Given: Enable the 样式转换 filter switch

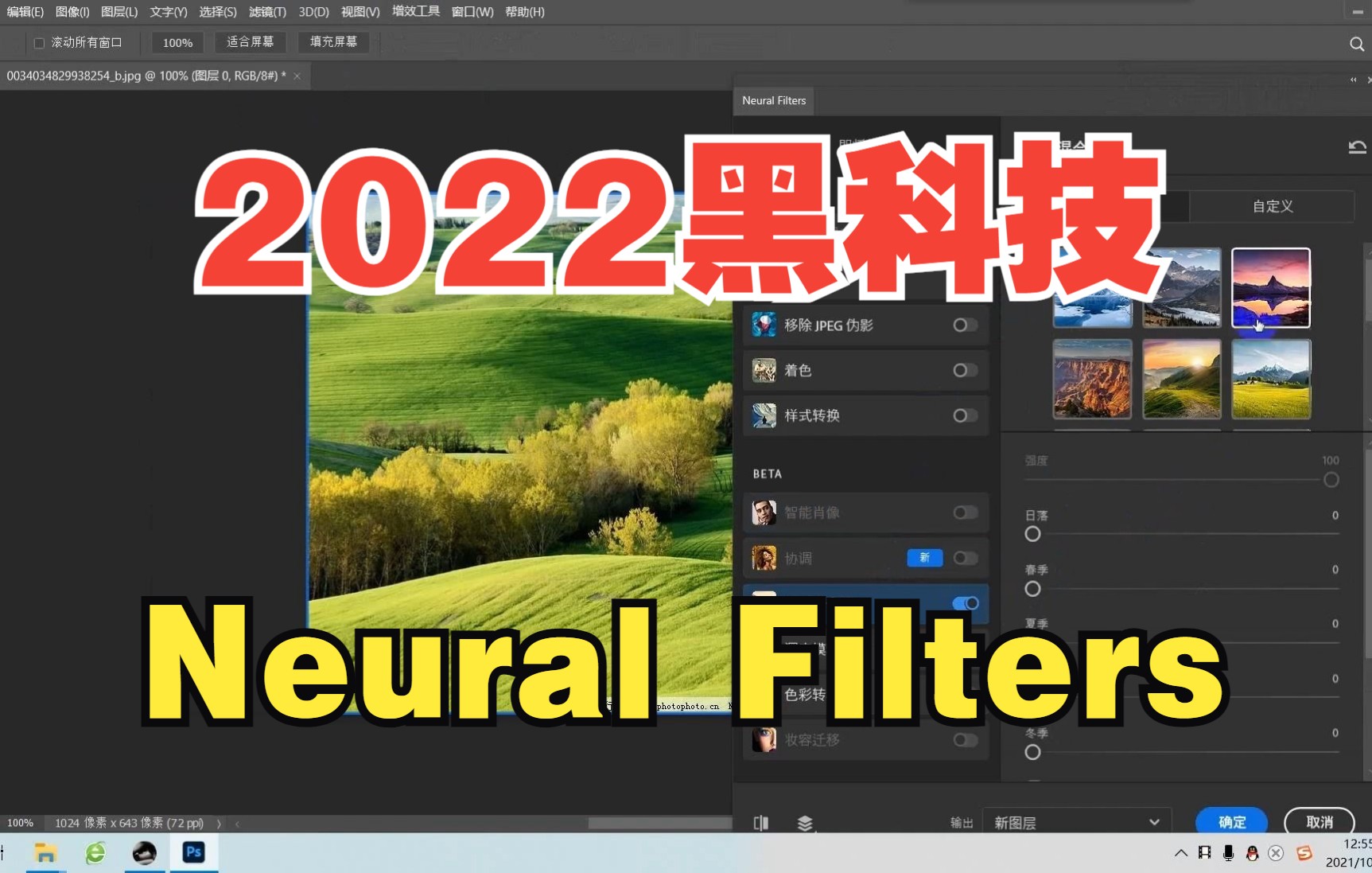Looking at the screenshot, I should pyautogui.click(x=965, y=415).
